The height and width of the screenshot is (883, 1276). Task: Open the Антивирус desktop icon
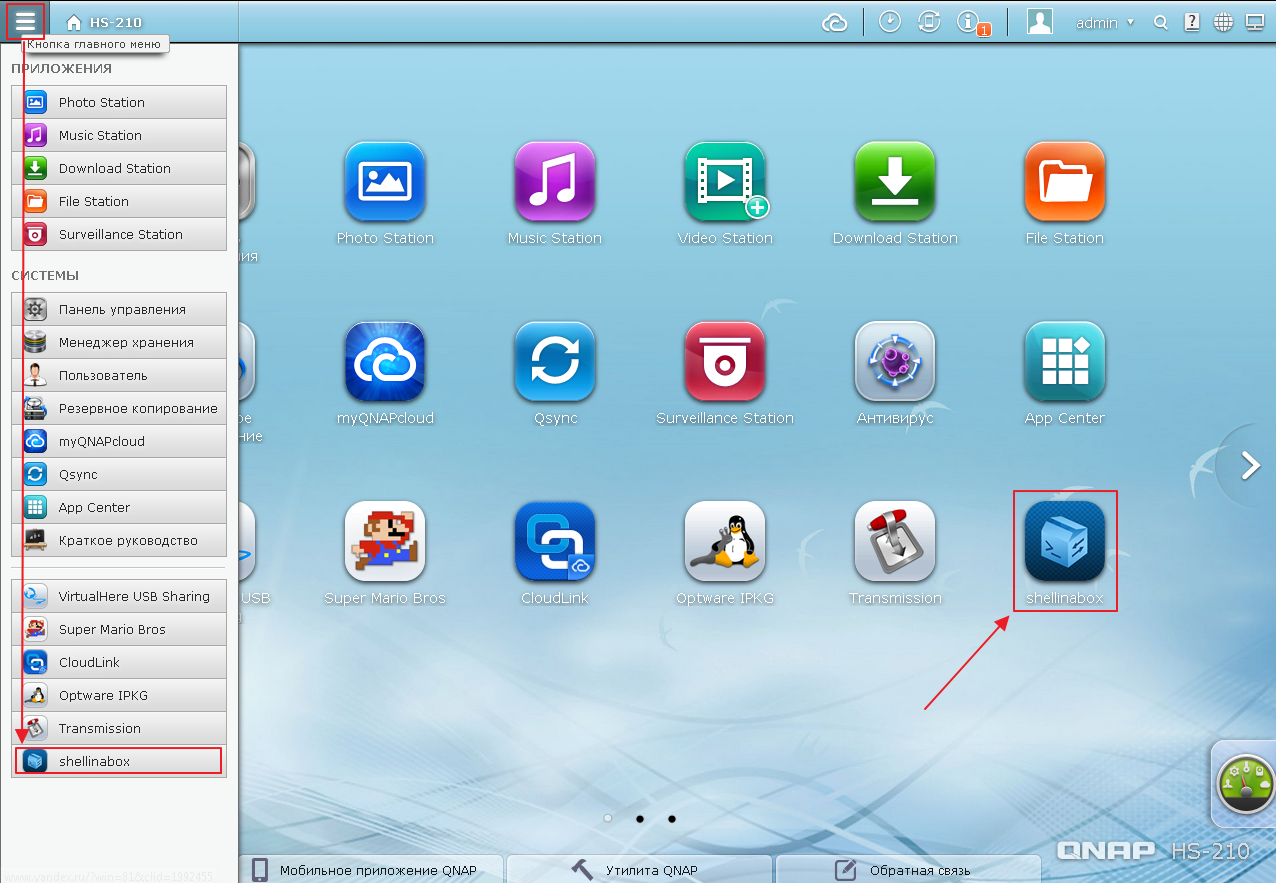(895, 362)
